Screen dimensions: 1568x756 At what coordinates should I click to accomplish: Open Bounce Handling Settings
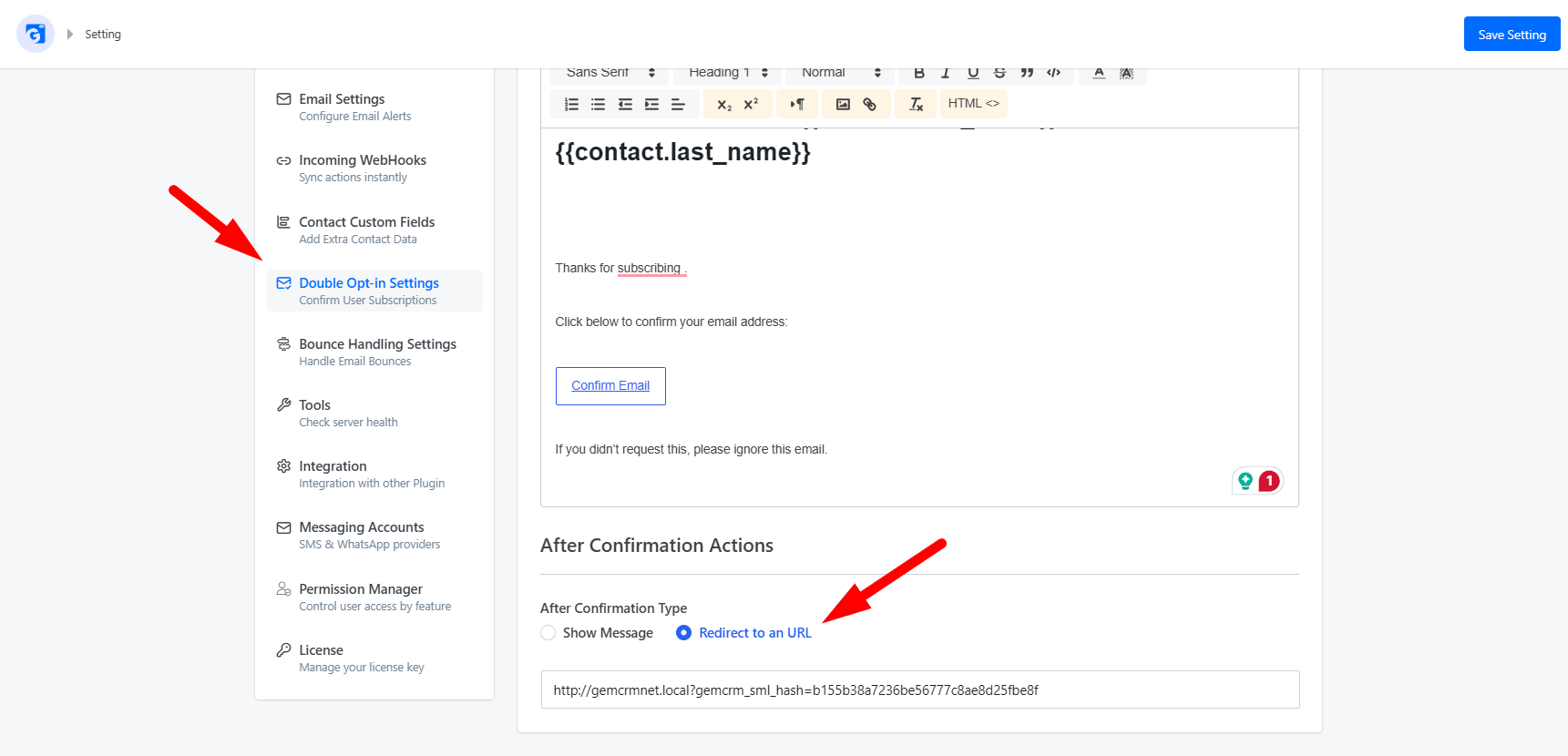pos(374,352)
